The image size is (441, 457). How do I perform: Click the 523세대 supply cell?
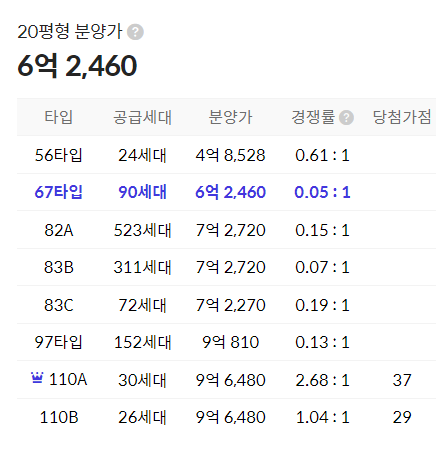pos(142,230)
